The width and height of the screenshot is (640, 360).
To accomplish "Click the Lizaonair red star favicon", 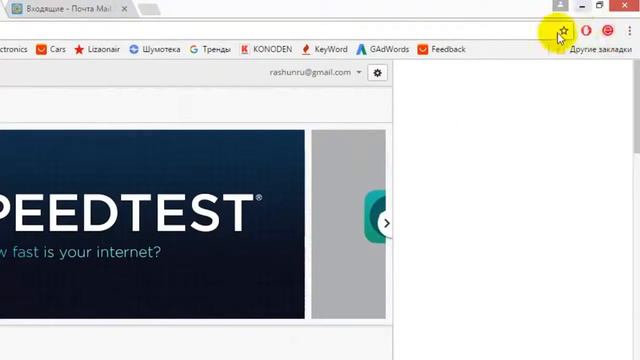I will coord(79,49).
